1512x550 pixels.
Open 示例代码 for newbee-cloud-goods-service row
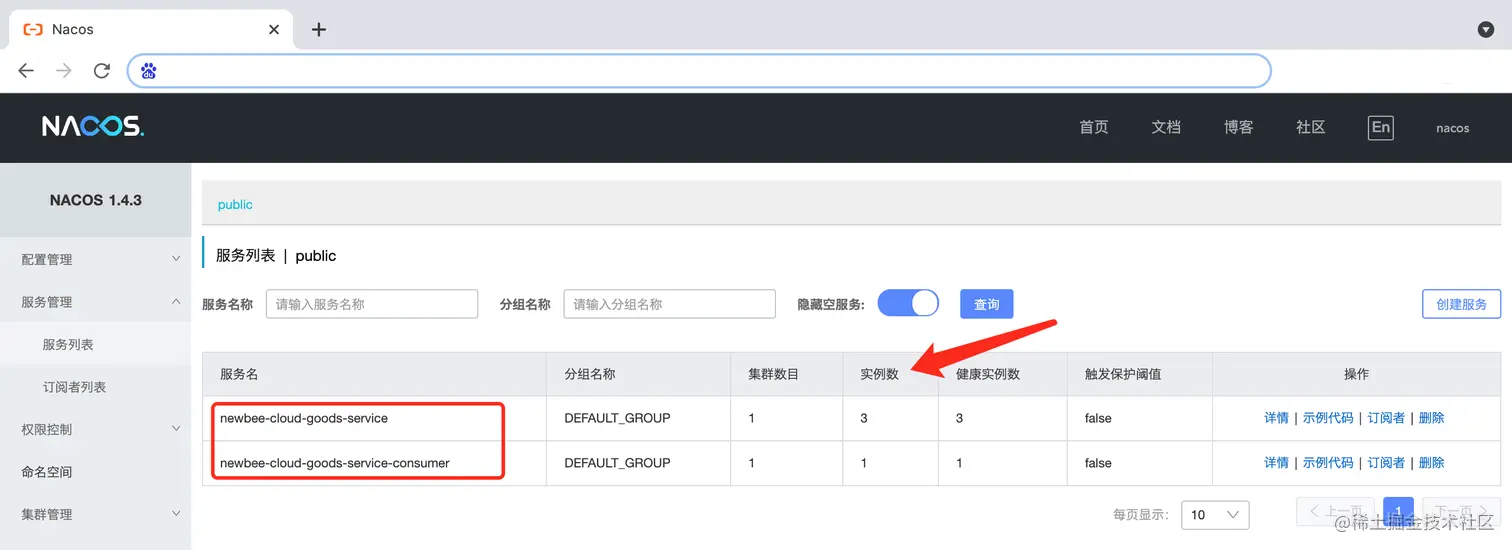(1328, 418)
